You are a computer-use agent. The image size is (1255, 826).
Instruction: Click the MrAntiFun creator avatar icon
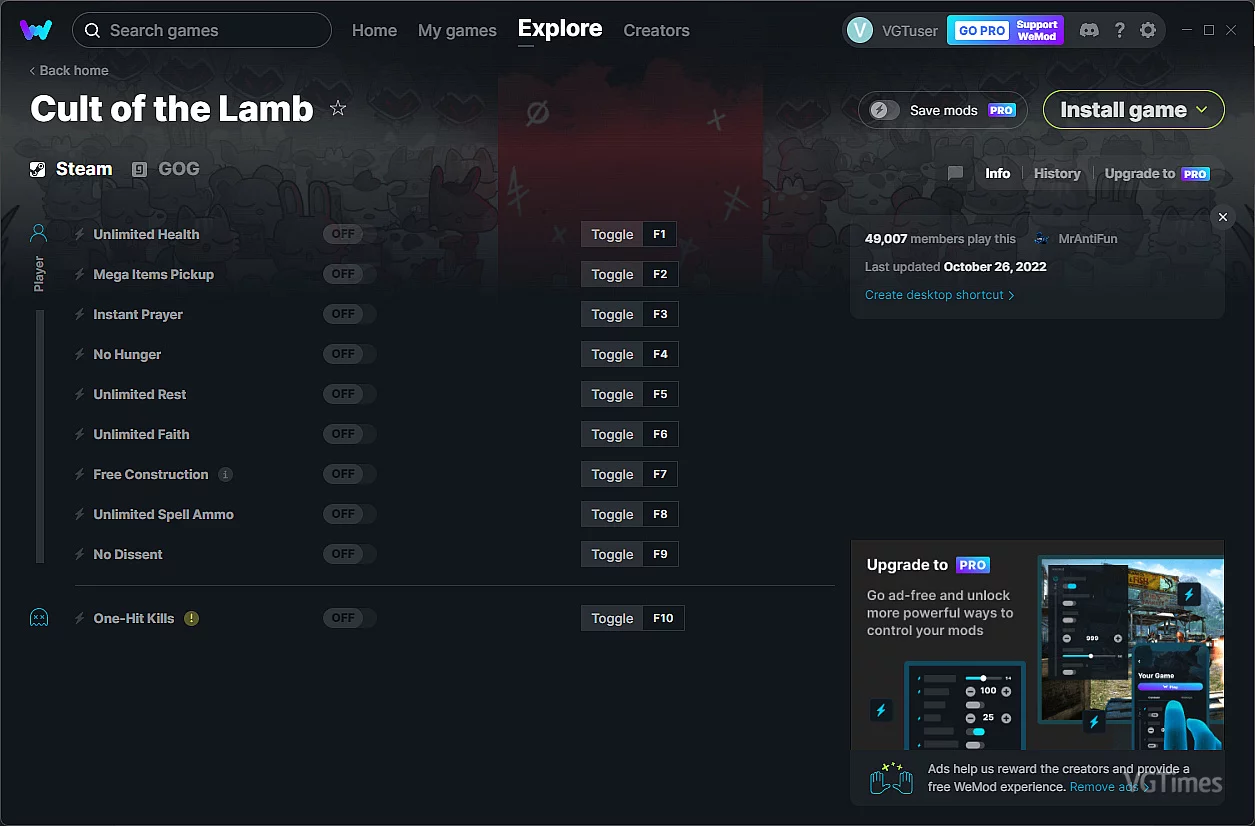tap(1041, 239)
